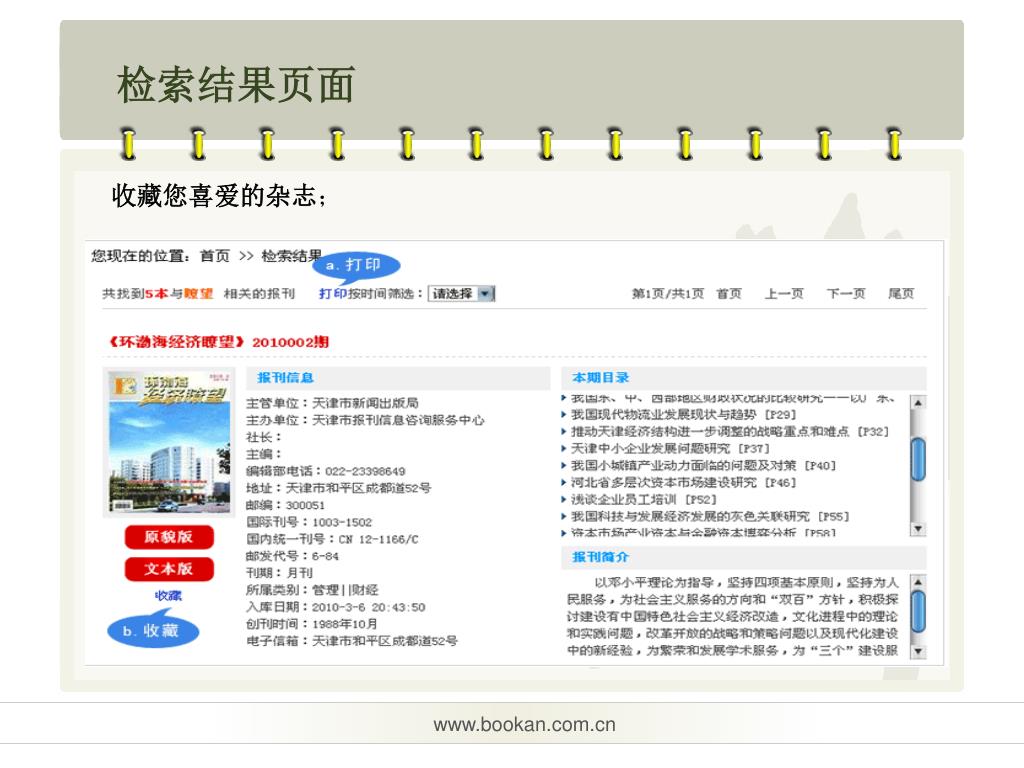The image size is (1024, 768).
Task: Open article 我国现代物流业发展现状与趋势 [P29]
Action: pos(683,415)
